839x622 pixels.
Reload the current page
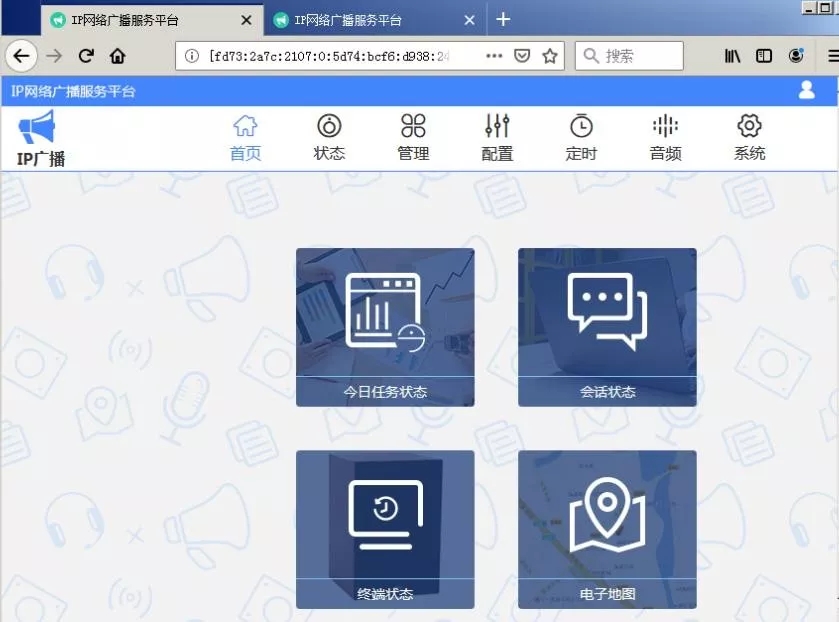pos(86,56)
